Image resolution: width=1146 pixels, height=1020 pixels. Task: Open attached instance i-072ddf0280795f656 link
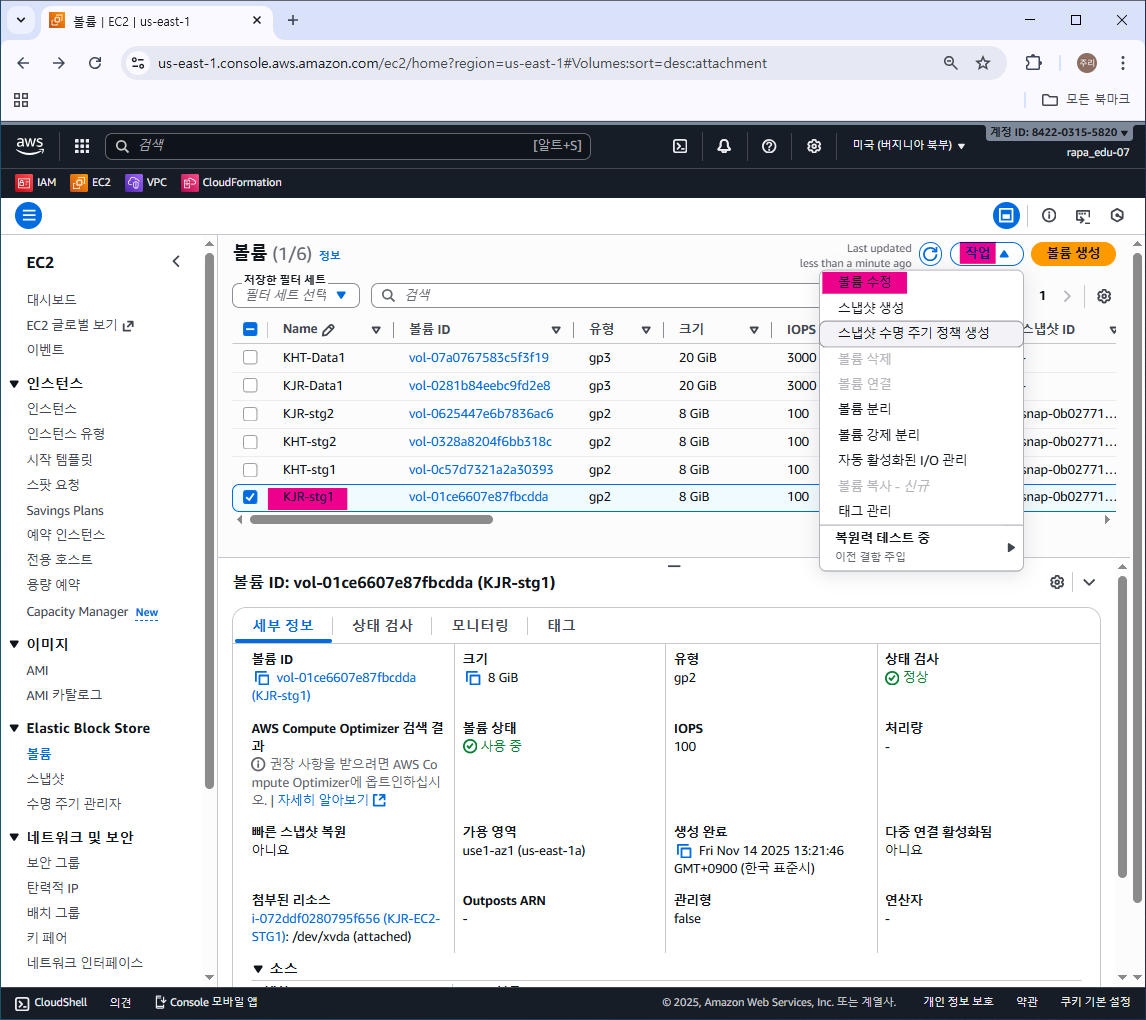click(346, 927)
